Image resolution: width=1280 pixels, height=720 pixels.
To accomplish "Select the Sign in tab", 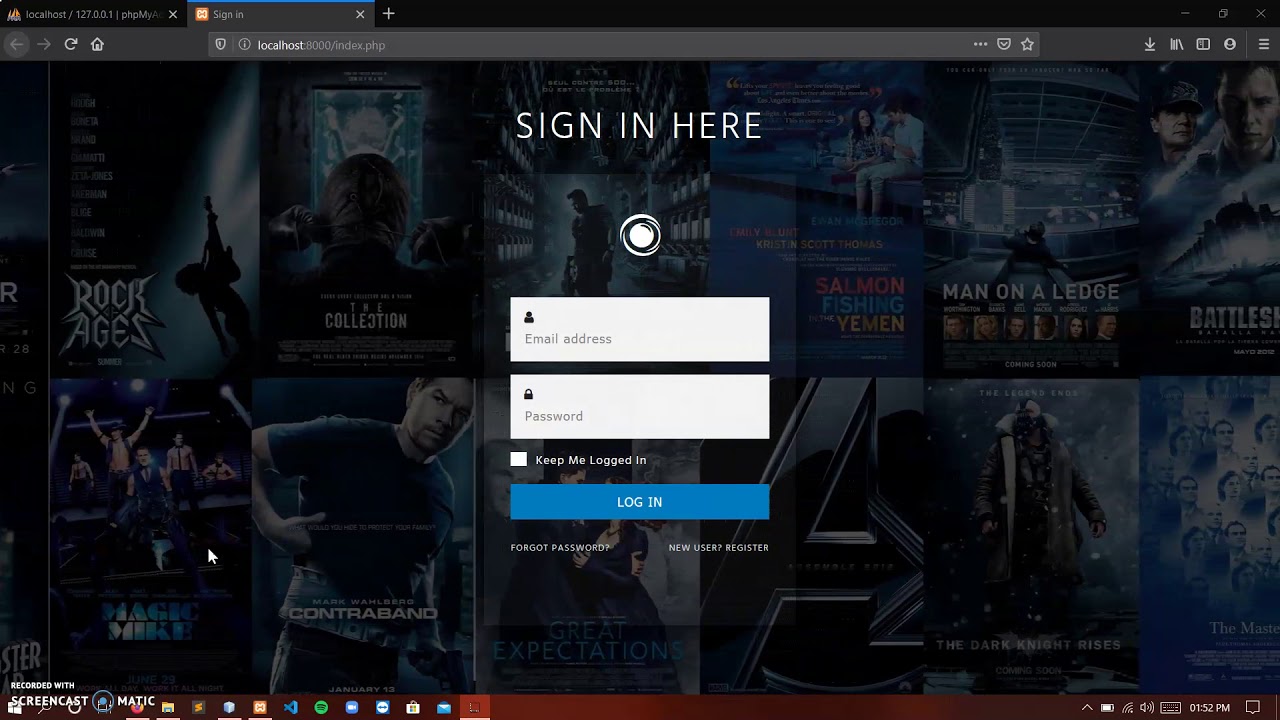I will coord(280,14).
